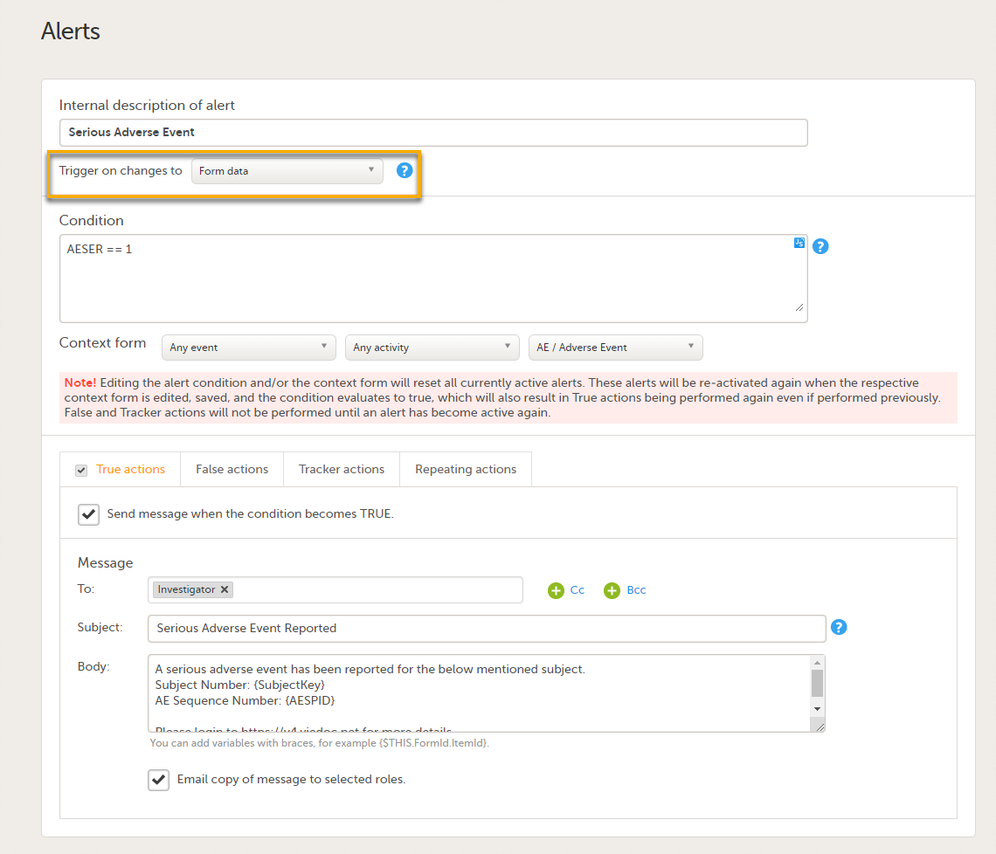Screen dimensions: 996x854
Task: Uncheck Send message when condition becomes TRUE
Action: 89,514
